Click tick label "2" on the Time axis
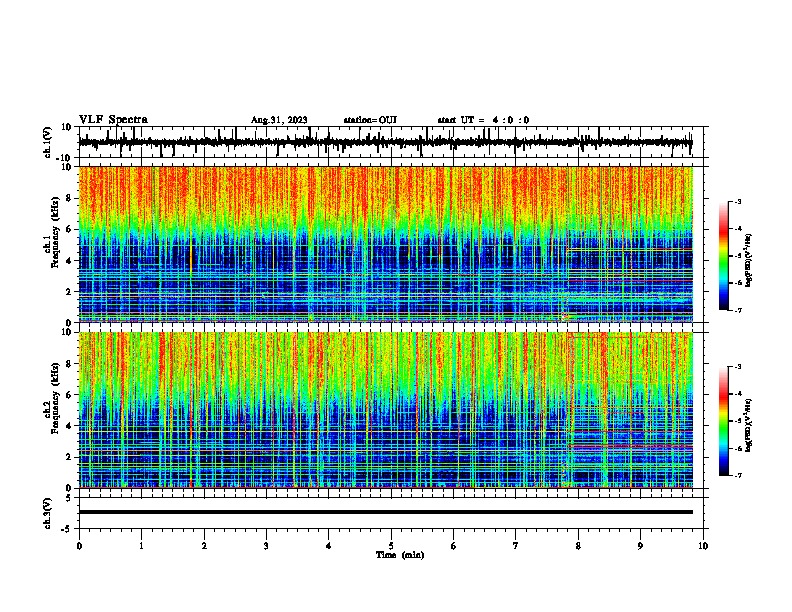 point(204,546)
